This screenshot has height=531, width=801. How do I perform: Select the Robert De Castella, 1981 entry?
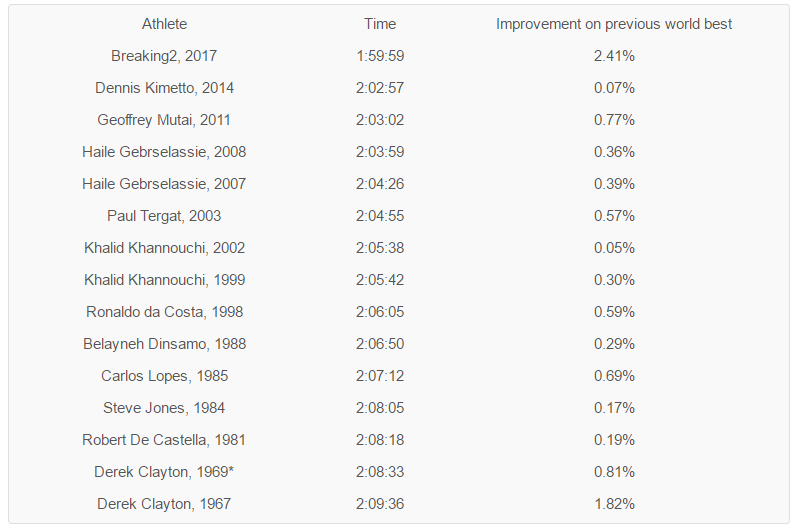164,440
